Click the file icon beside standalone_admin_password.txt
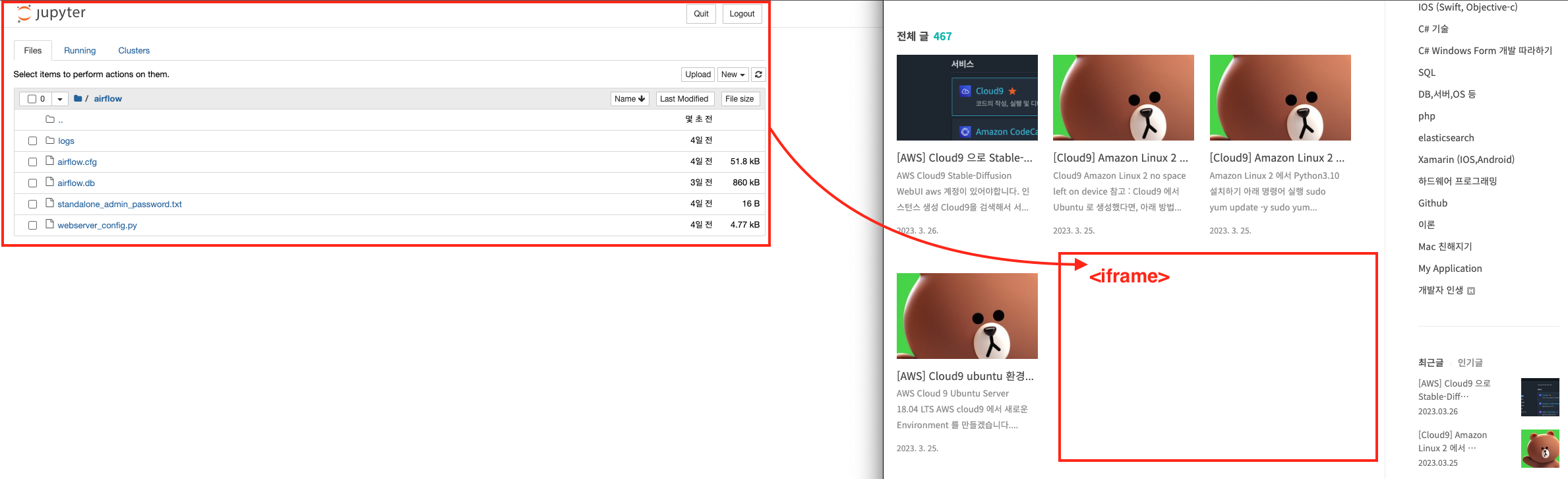 coord(49,203)
